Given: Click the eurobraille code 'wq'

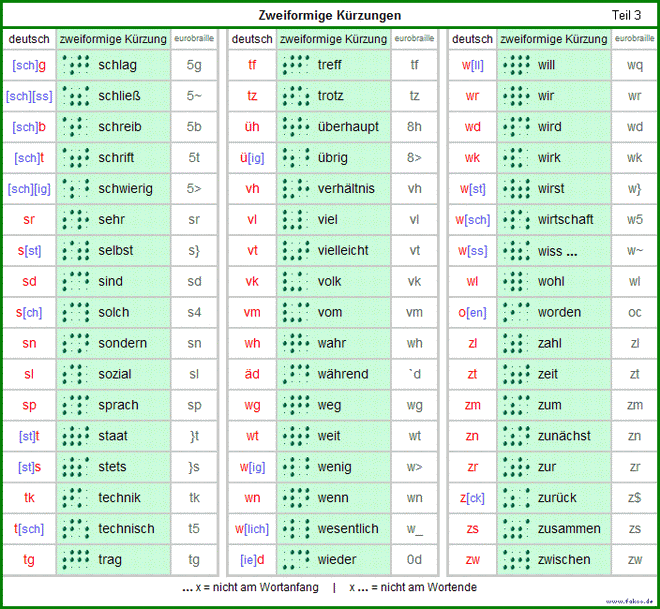Looking at the screenshot, I should [635, 66].
